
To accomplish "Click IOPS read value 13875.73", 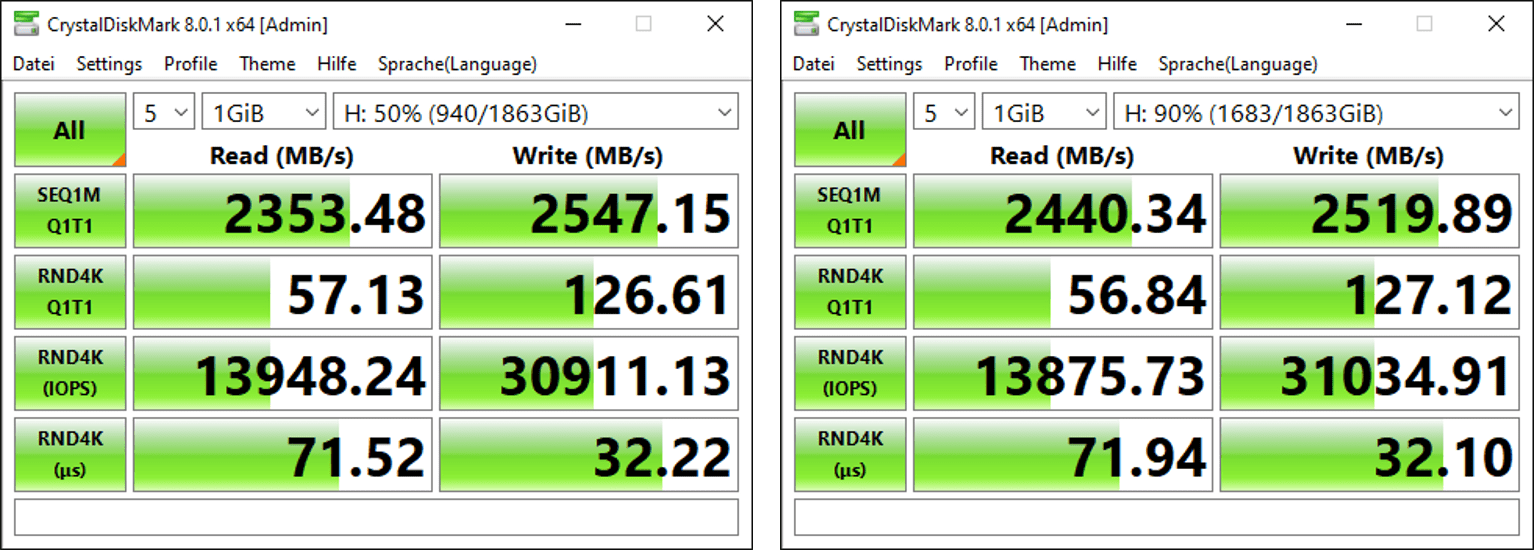I will pos(1063,373).
